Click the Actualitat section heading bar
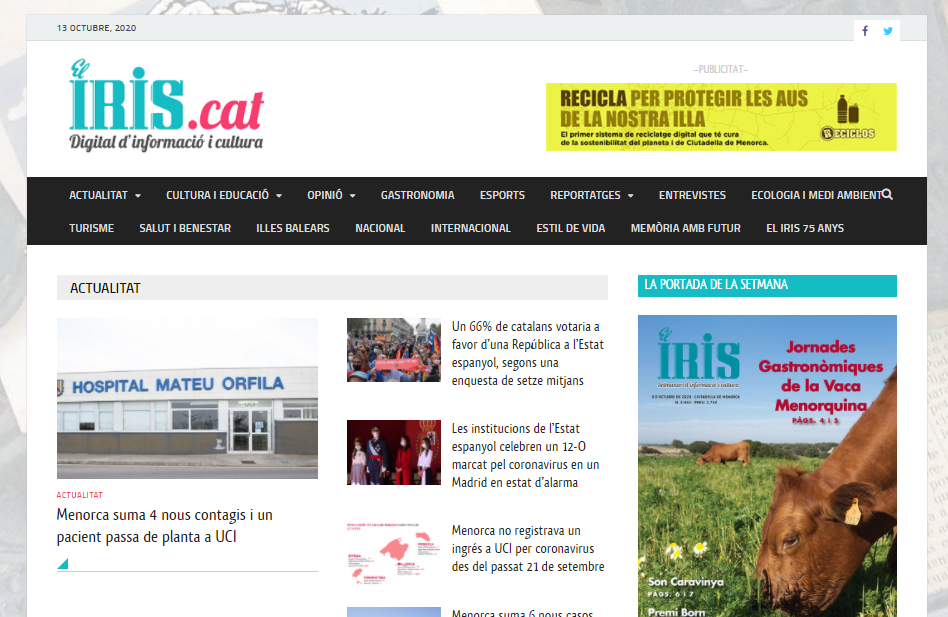Viewport: 948px width, 617px height. coord(332,288)
